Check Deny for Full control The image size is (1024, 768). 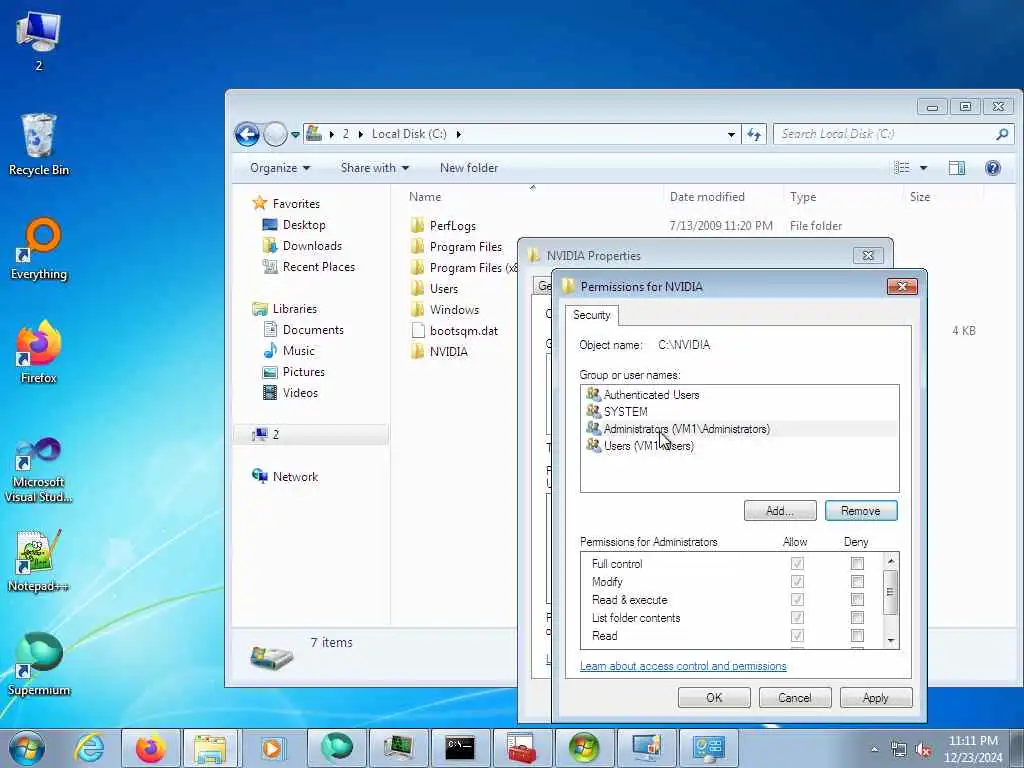857,564
